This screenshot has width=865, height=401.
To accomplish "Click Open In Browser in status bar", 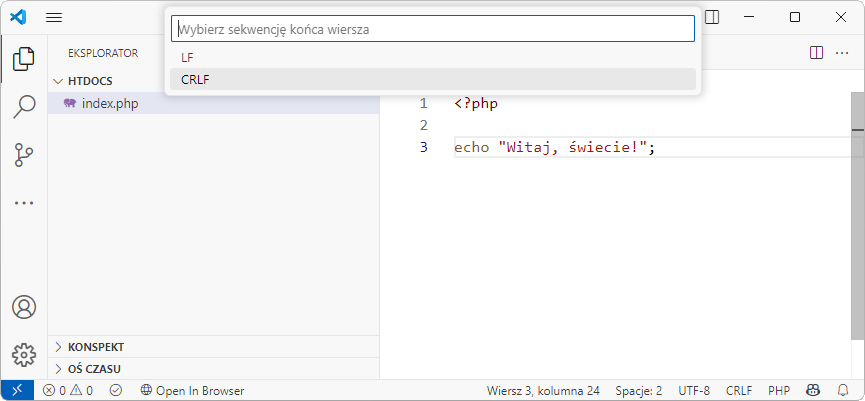I will pos(192,390).
